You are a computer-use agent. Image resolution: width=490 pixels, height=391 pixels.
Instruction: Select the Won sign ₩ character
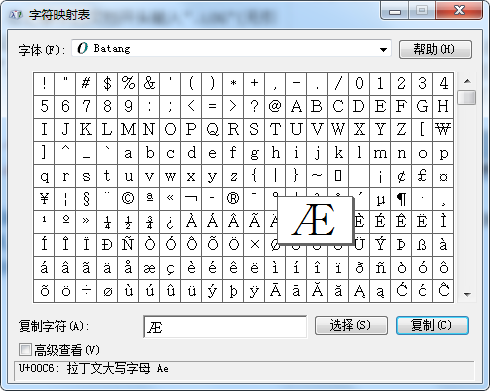(x=443, y=130)
